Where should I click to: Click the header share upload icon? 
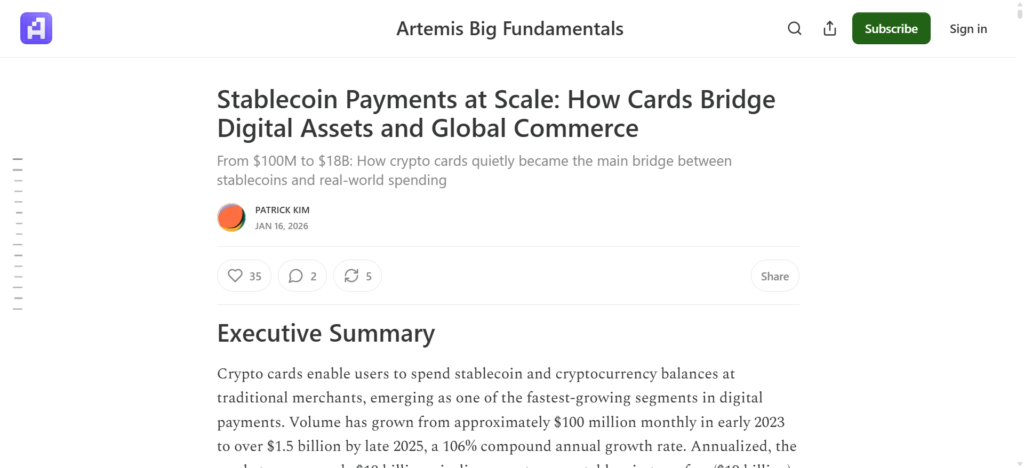[829, 29]
